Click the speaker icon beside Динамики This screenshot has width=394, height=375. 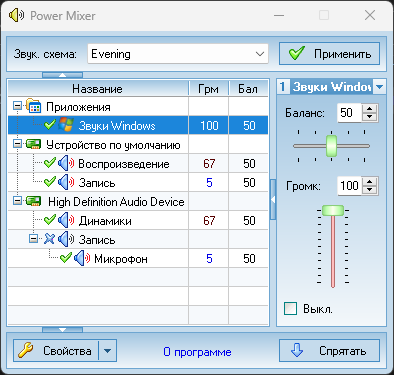point(66,220)
